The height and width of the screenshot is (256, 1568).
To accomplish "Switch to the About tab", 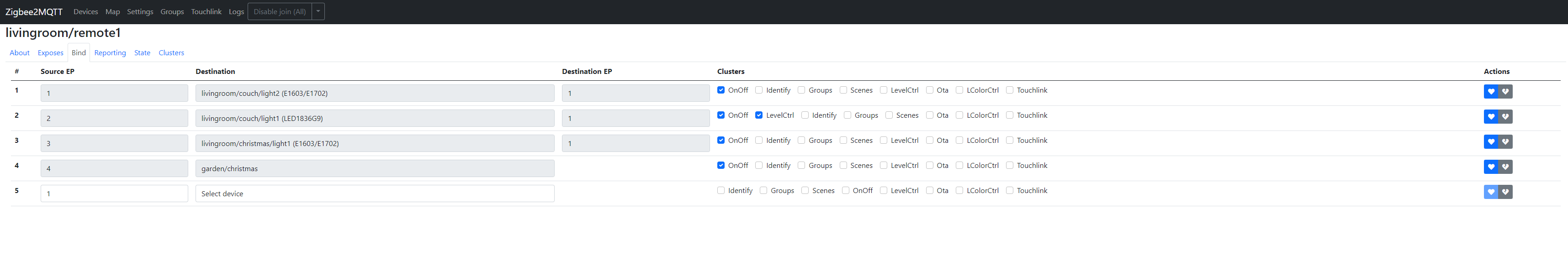I will [20, 53].
